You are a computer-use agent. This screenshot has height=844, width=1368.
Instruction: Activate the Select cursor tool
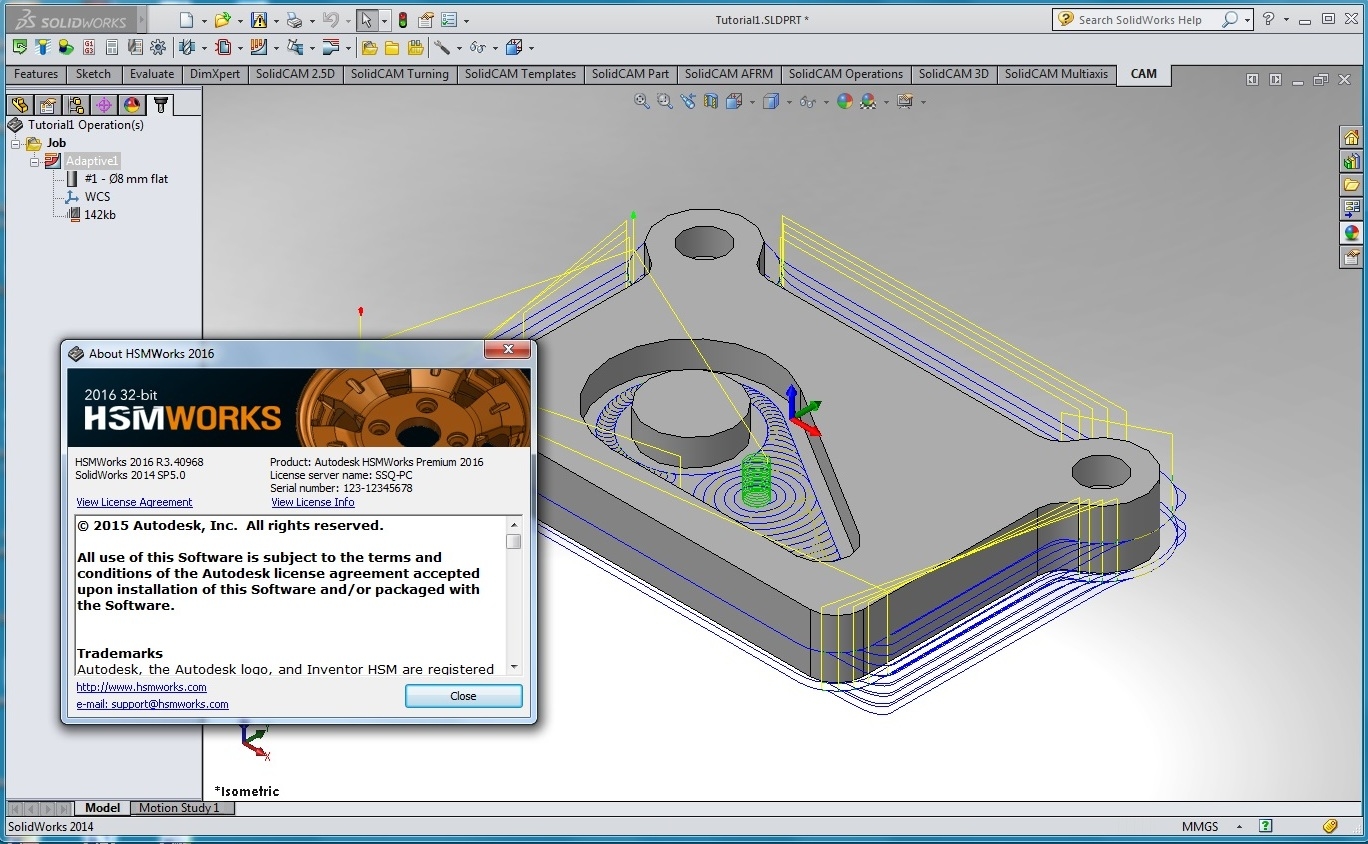(x=367, y=20)
